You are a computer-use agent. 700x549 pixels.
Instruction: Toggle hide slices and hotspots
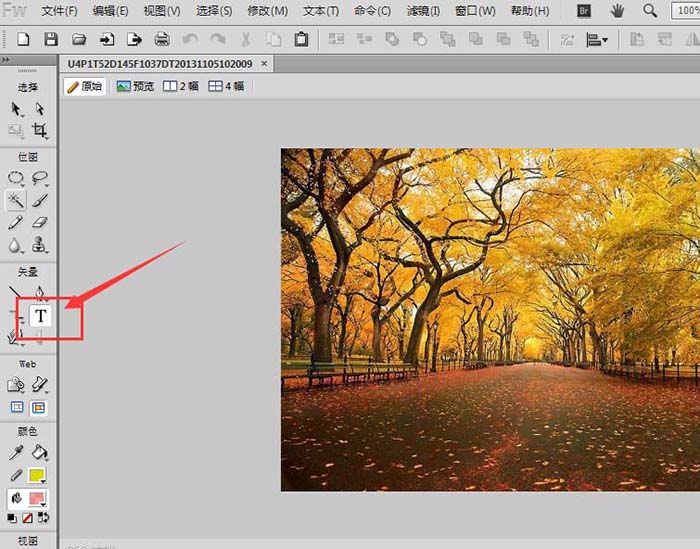coord(17,407)
